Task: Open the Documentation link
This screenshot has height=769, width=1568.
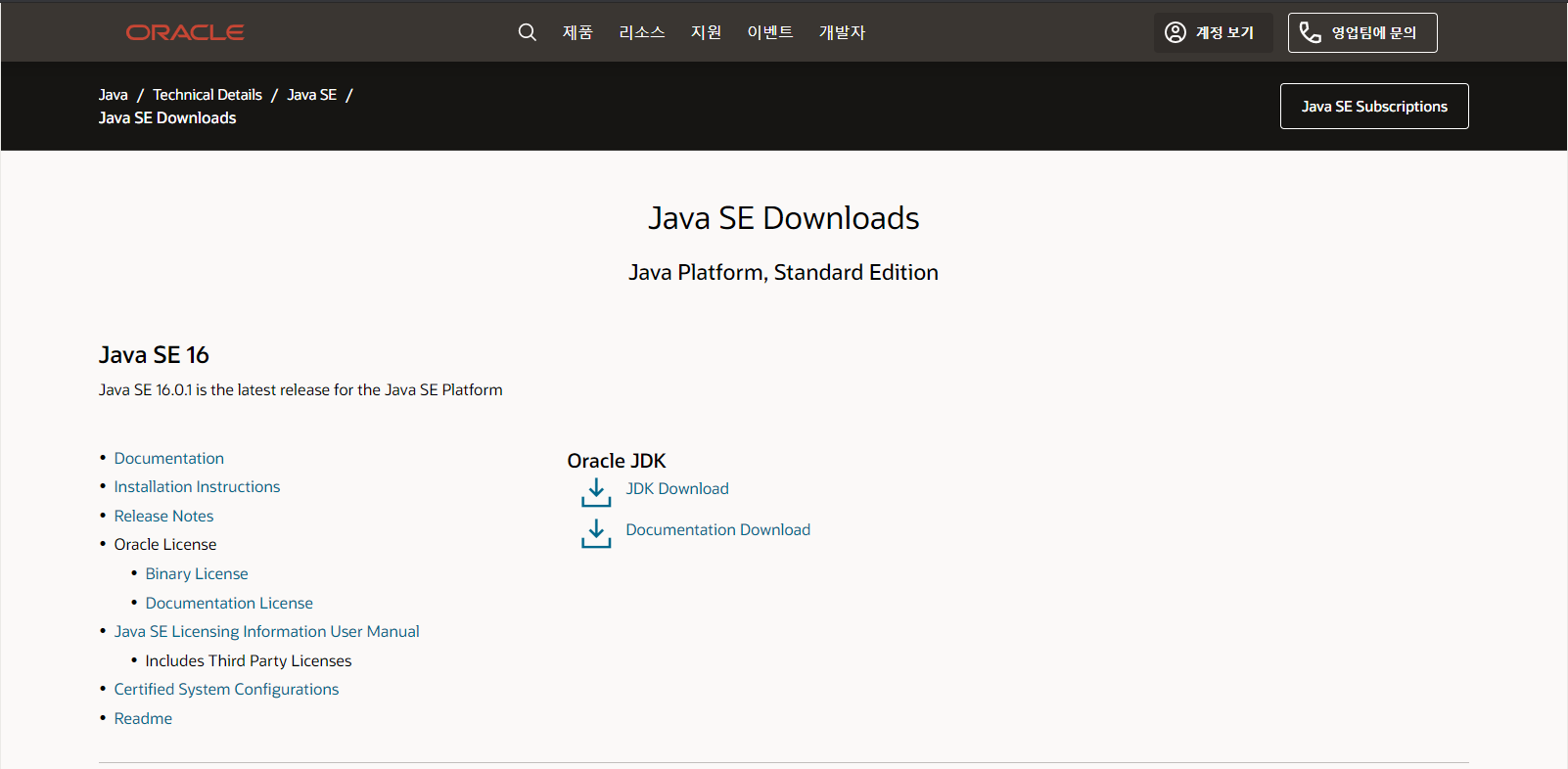Action: (x=169, y=458)
